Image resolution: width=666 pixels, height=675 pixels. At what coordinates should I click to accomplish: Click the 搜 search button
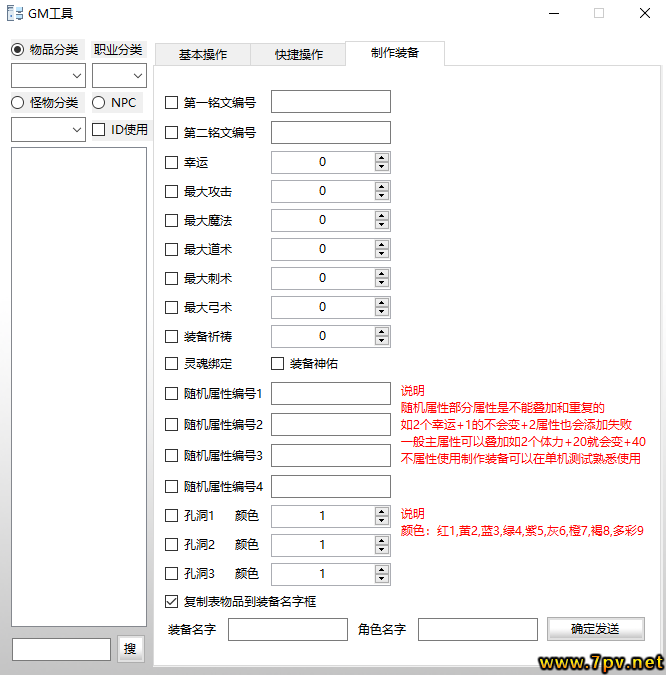130,649
